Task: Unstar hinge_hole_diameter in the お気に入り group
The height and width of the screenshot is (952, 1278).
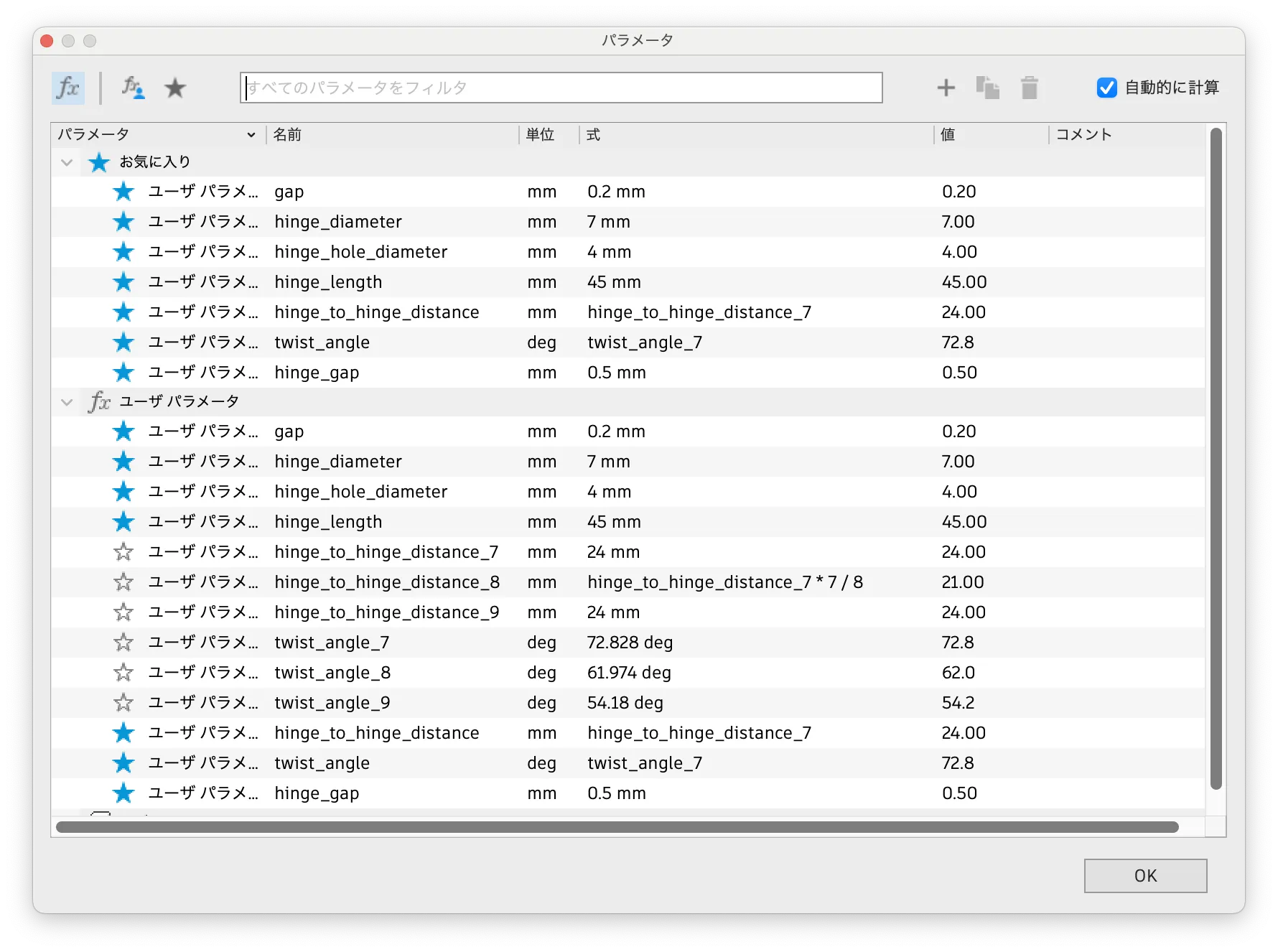Action: click(123, 251)
